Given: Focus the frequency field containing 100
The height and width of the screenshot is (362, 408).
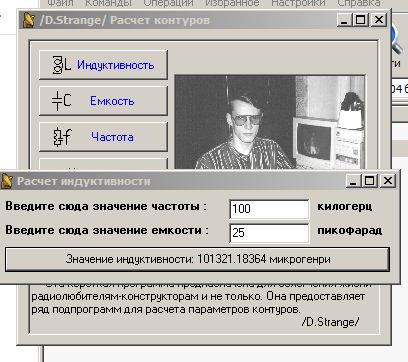Looking at the screenshot, I should point(269,209).
